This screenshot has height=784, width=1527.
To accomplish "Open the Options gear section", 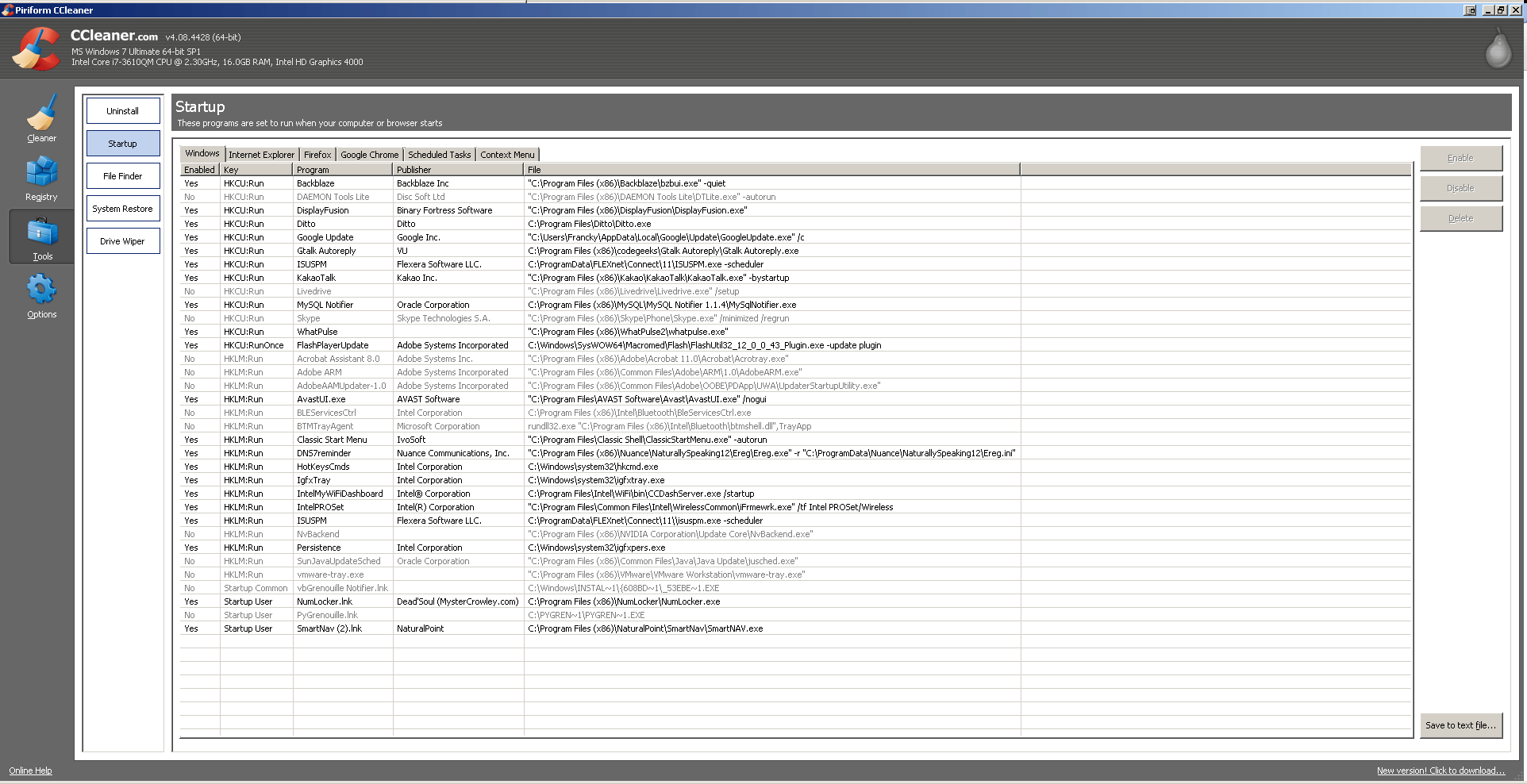I will pyautogui.click(x=41, y=295).
